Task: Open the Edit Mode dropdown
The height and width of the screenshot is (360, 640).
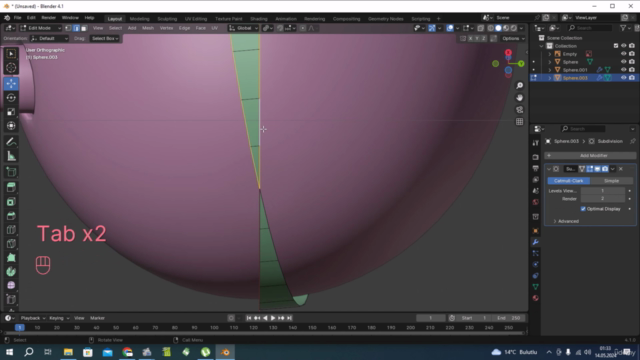Action: click(40, 28)
